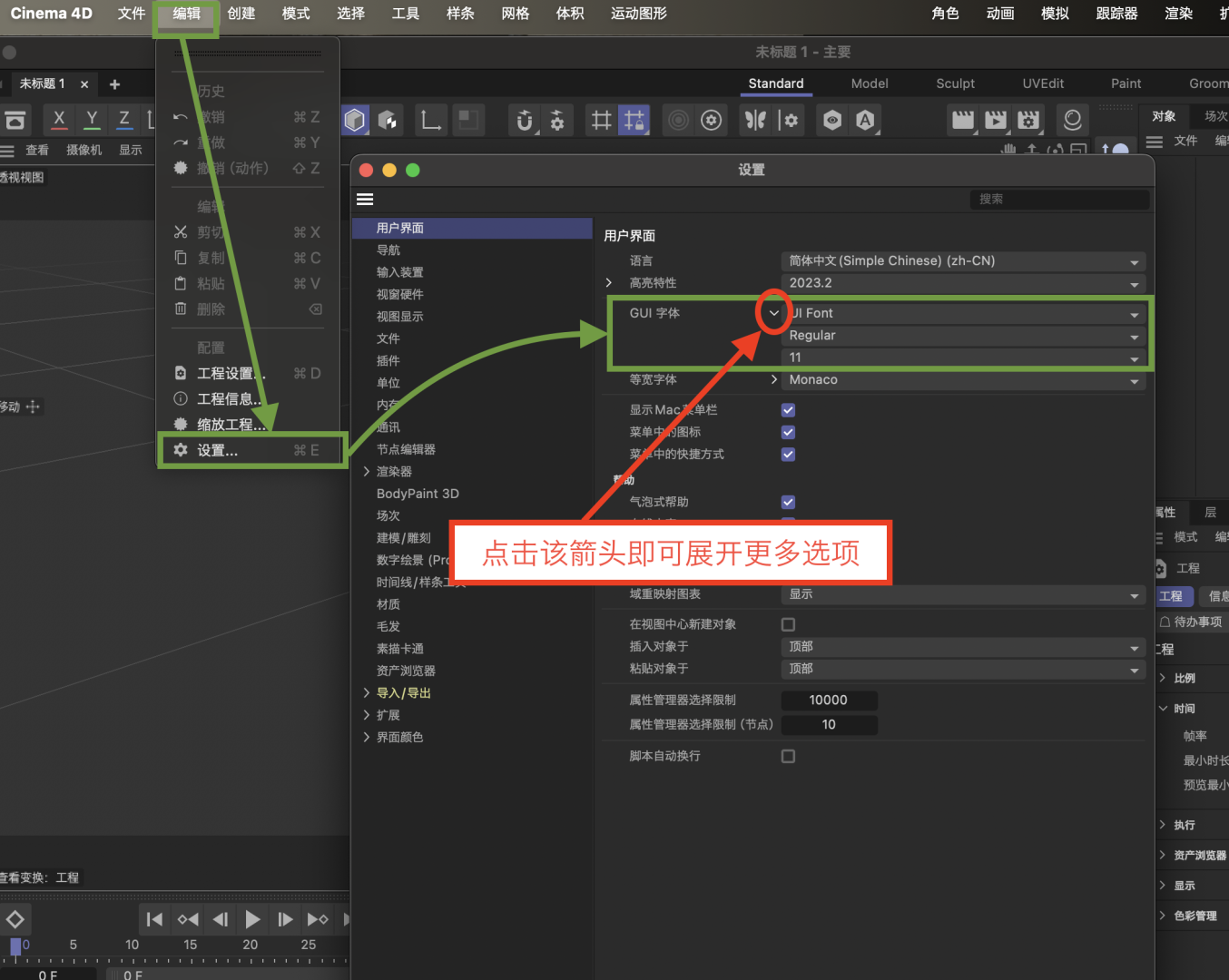Open snap settings gear icon
The image size is (1229, 980).
[x=557, y=120]
